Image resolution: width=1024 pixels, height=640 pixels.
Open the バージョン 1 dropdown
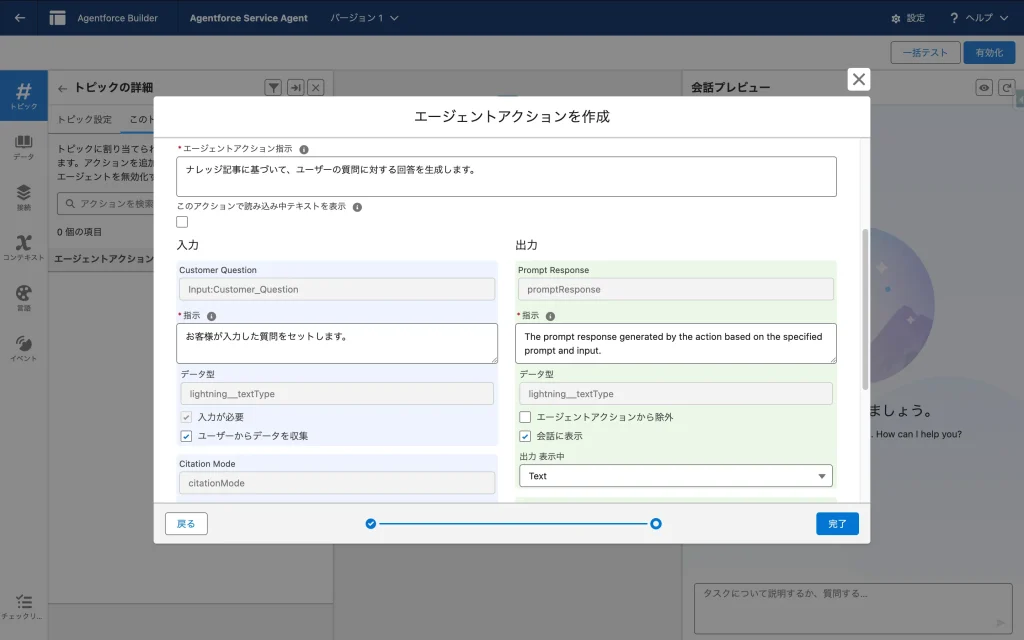364,18
